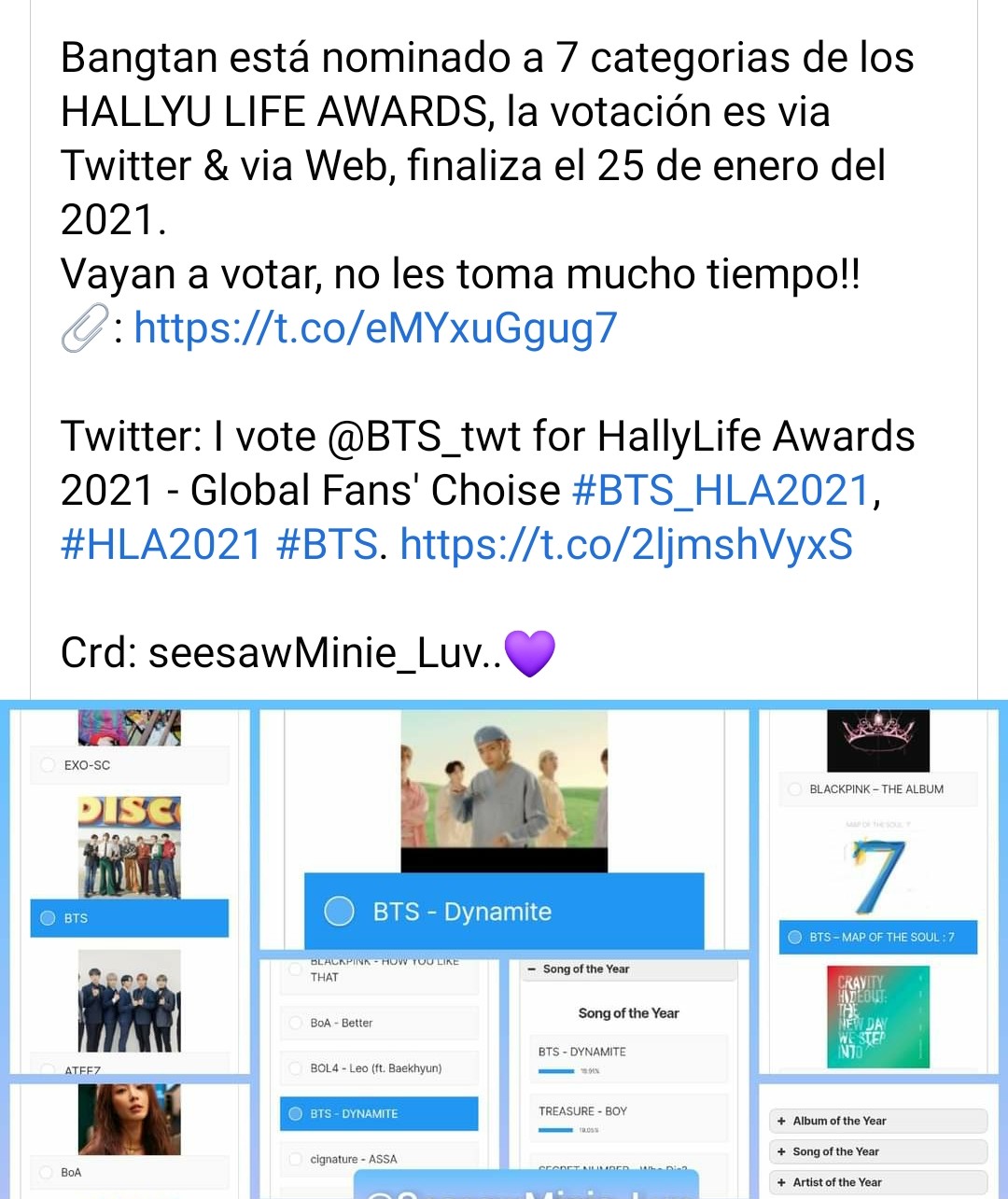This screenshot has height=1199, width=1008.
Task: Expand the Album of the Year section
Action: 877,1121
